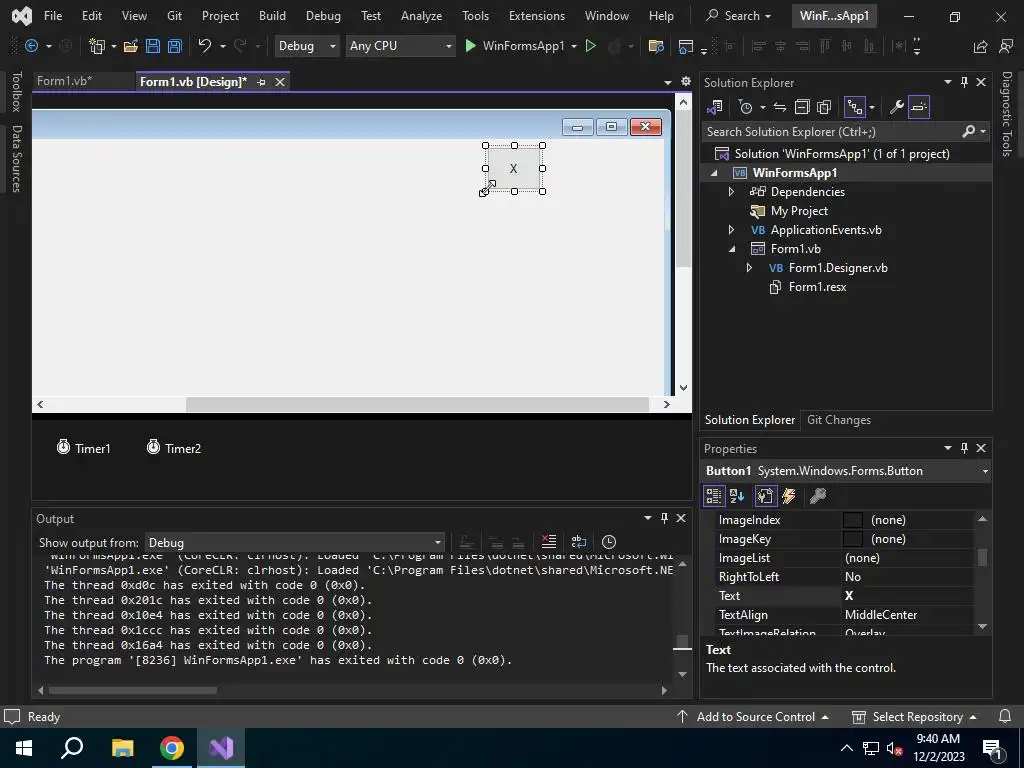The width and height of the screenshot is (1024, 768).
Task: Toggle Preview Selected Items in Solution Explorer
Action: click(x=919, y=106)
